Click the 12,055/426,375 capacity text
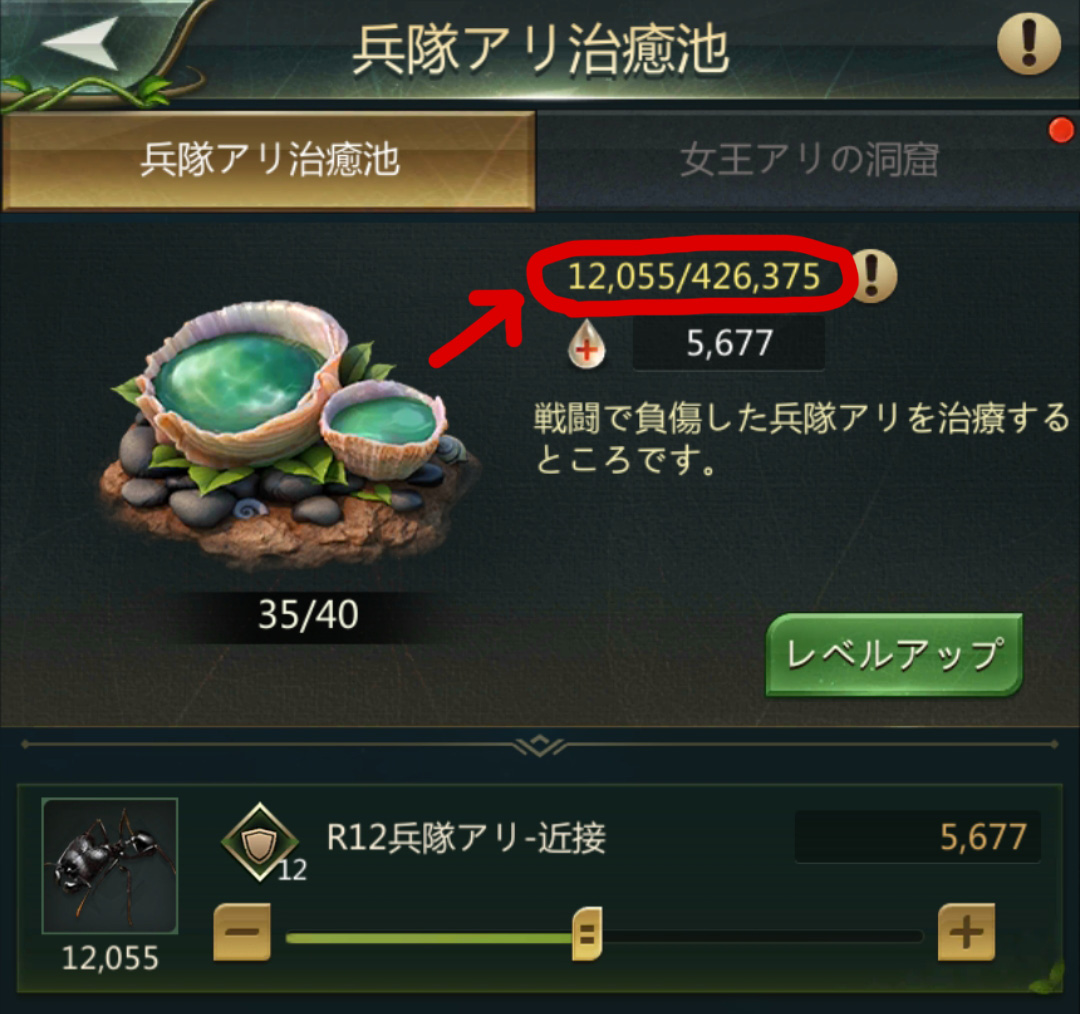This screenshot has width=1080, height=1014. pos(693,276)
